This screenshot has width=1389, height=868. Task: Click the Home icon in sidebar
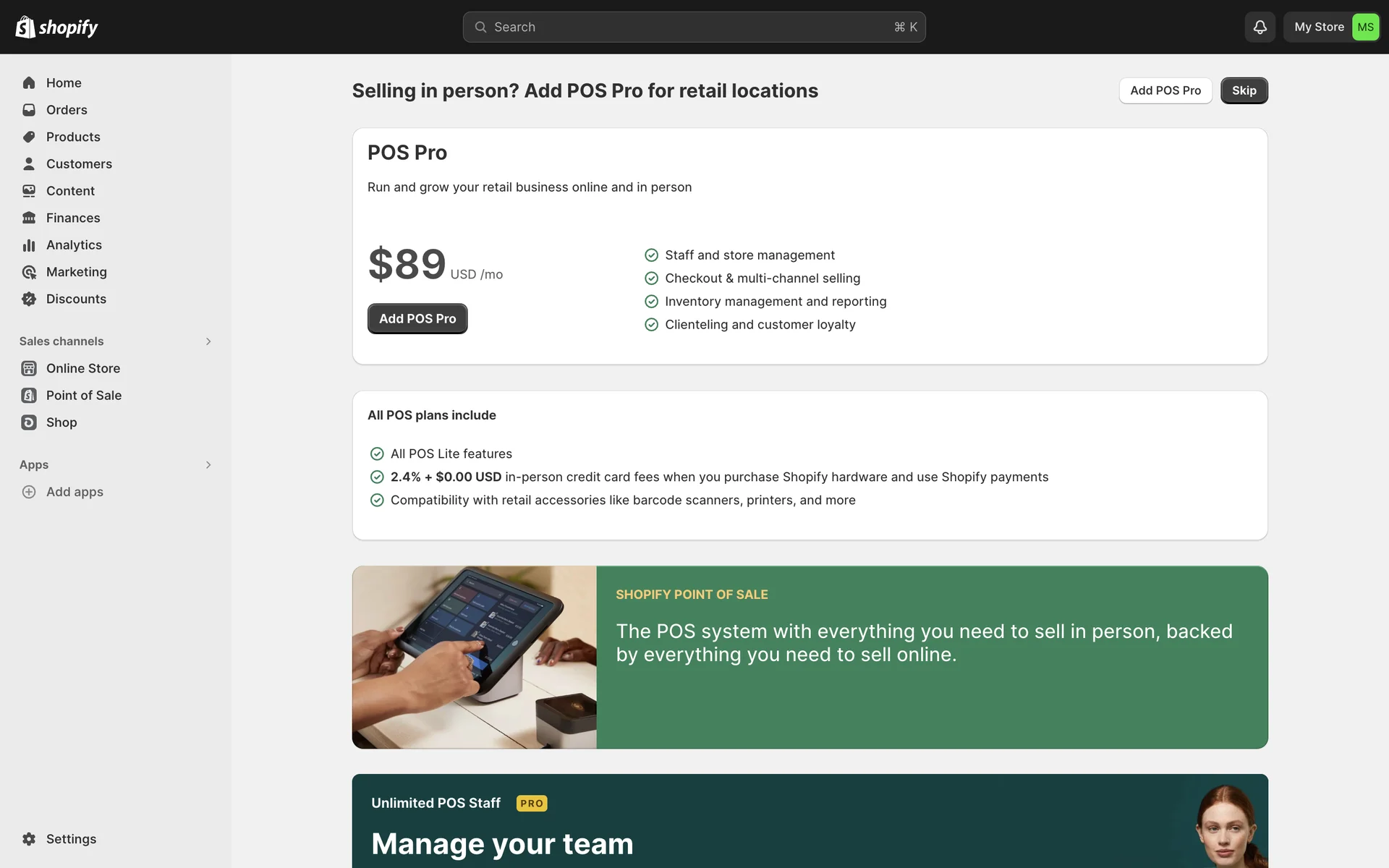pyautogui.click(x=29, y=83)
